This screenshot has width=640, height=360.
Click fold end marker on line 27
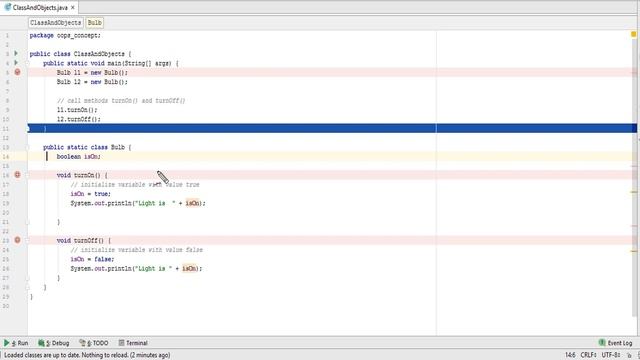coord(28,278)
